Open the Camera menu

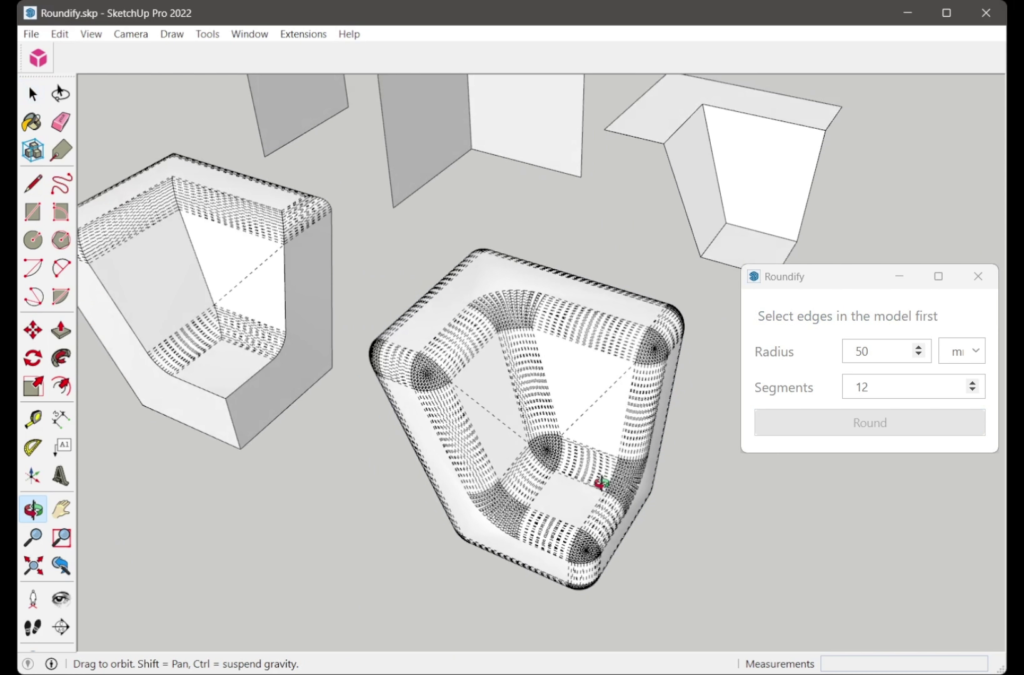tap(131, 34)
